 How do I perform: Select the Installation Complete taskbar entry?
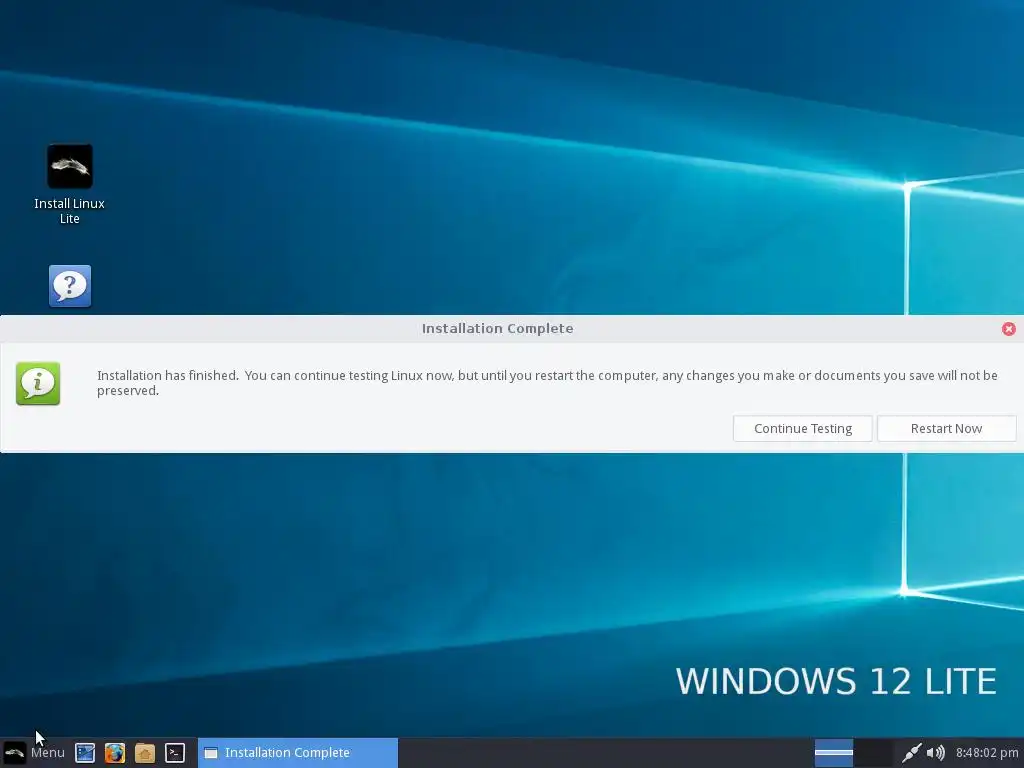298,753
